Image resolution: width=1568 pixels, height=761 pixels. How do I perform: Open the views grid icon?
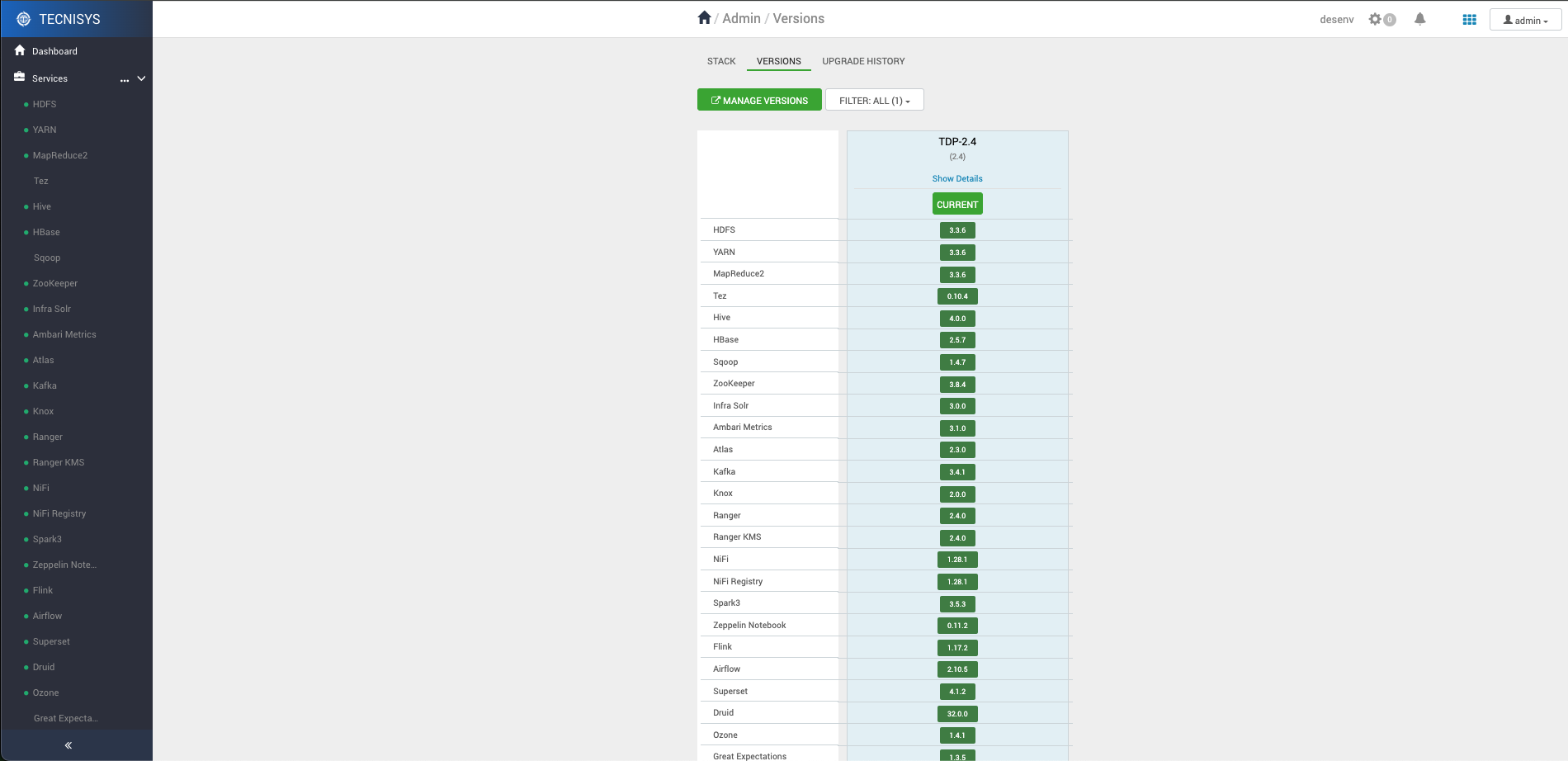(x=1469, y=20)
